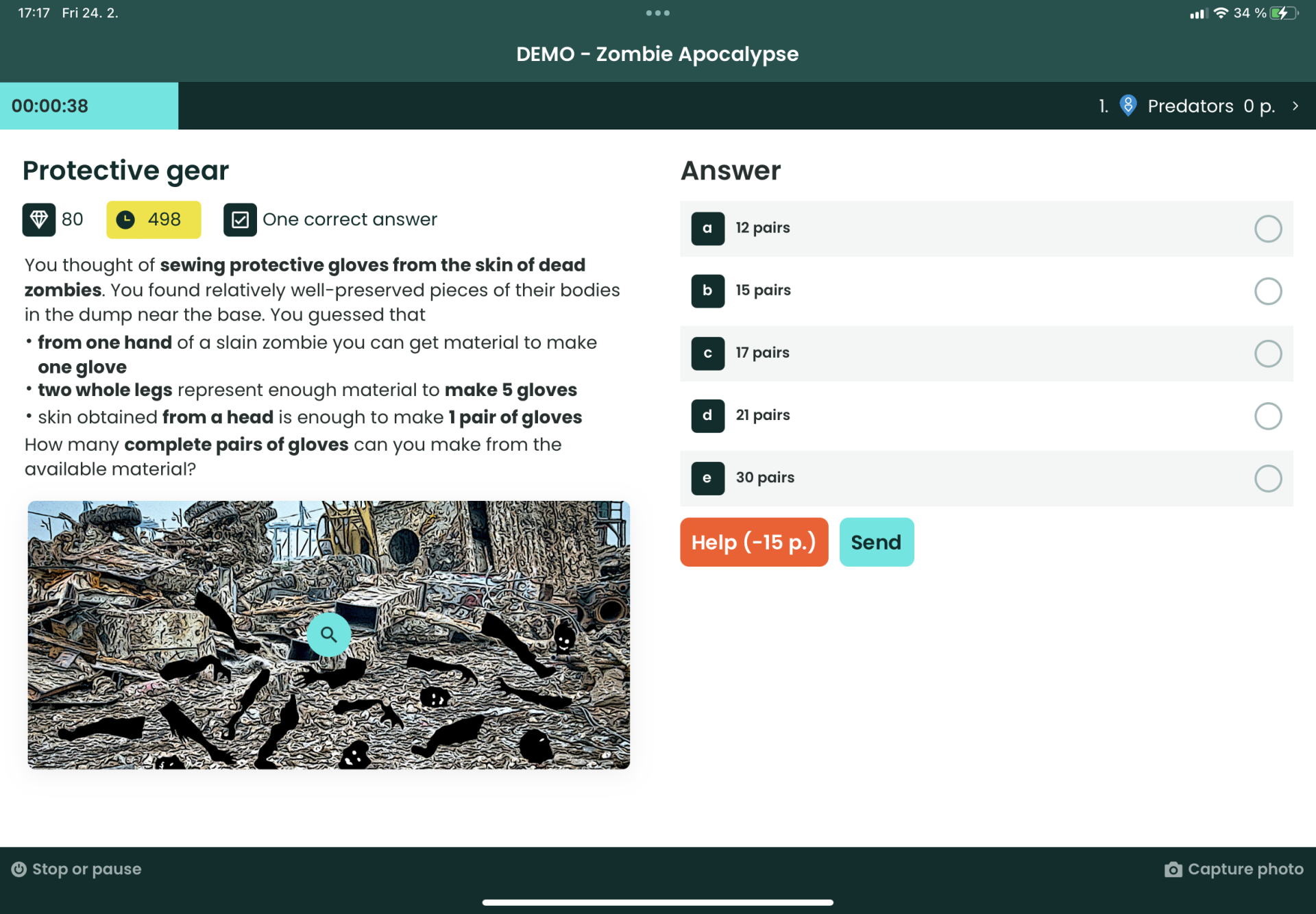Click Capture photo
The image size is (1316, 914).
(x=1234, y=869)
